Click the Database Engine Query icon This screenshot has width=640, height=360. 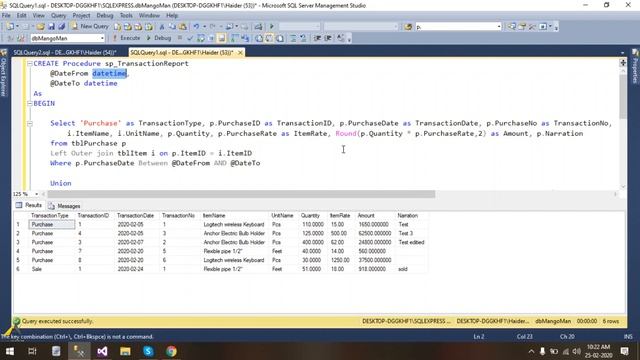click(x=117, y=27)
